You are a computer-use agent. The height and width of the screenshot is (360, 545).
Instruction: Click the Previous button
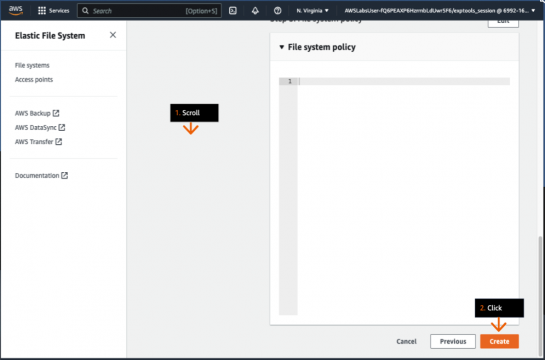[x=453, y=342]
